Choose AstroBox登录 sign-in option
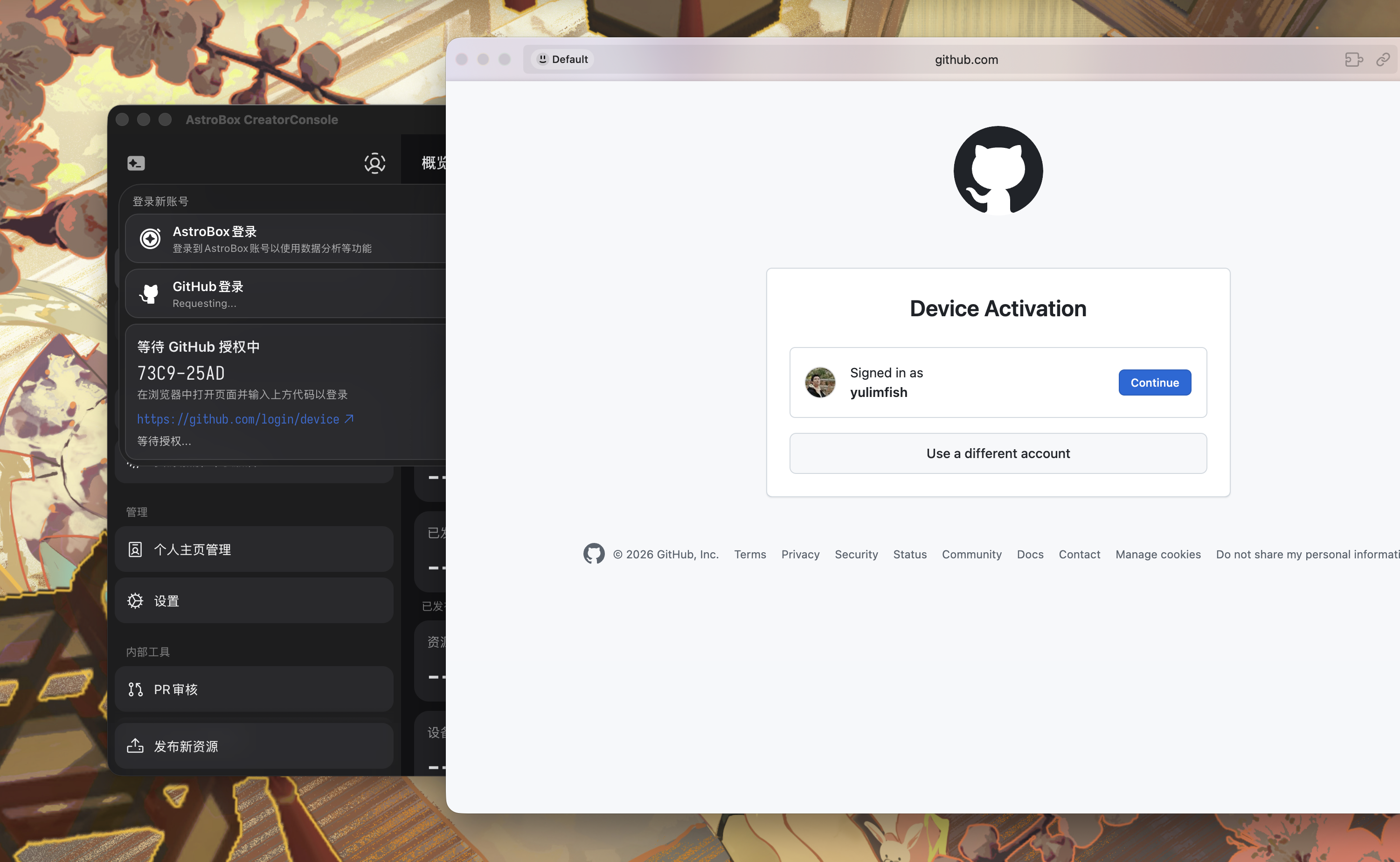 click(285, 239)
